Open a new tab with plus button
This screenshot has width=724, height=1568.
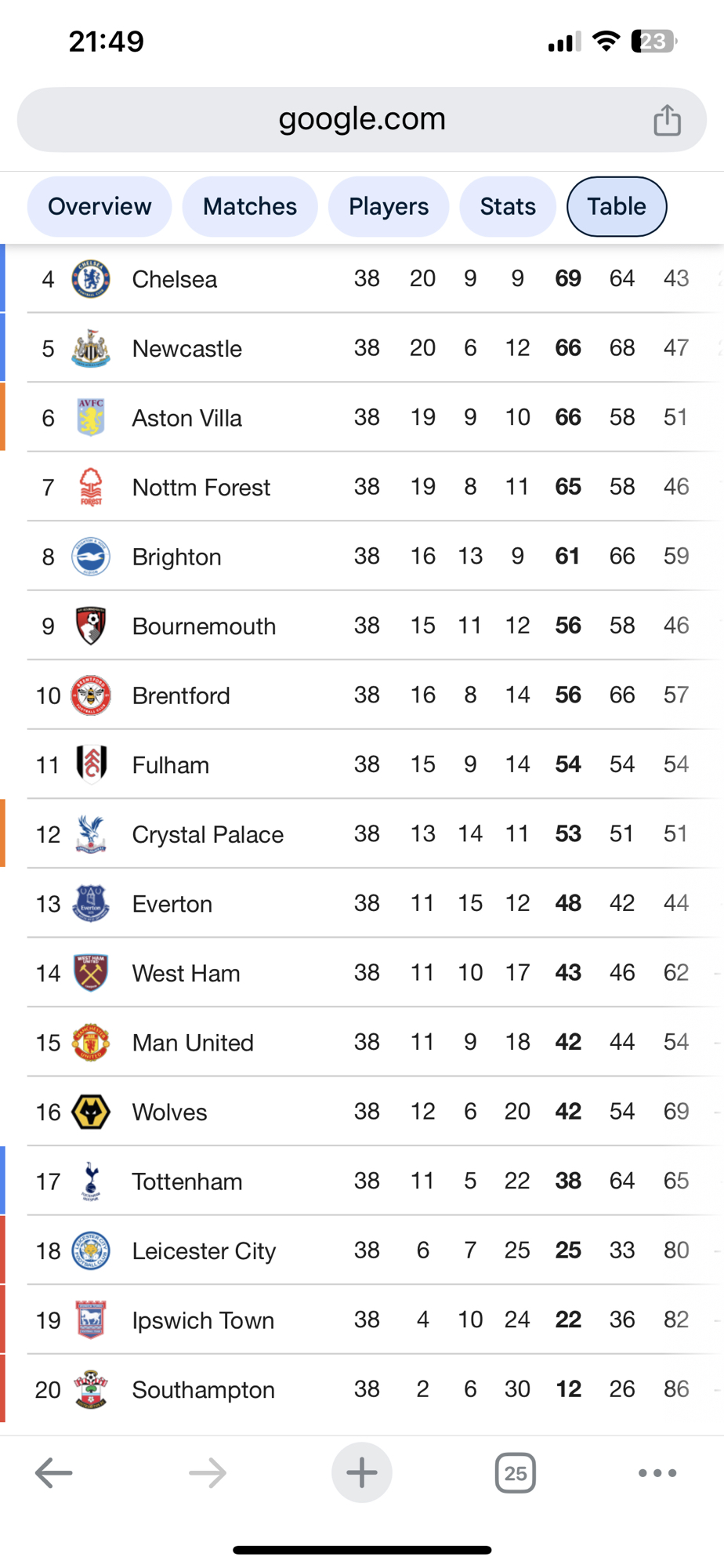pos(361,1472)
